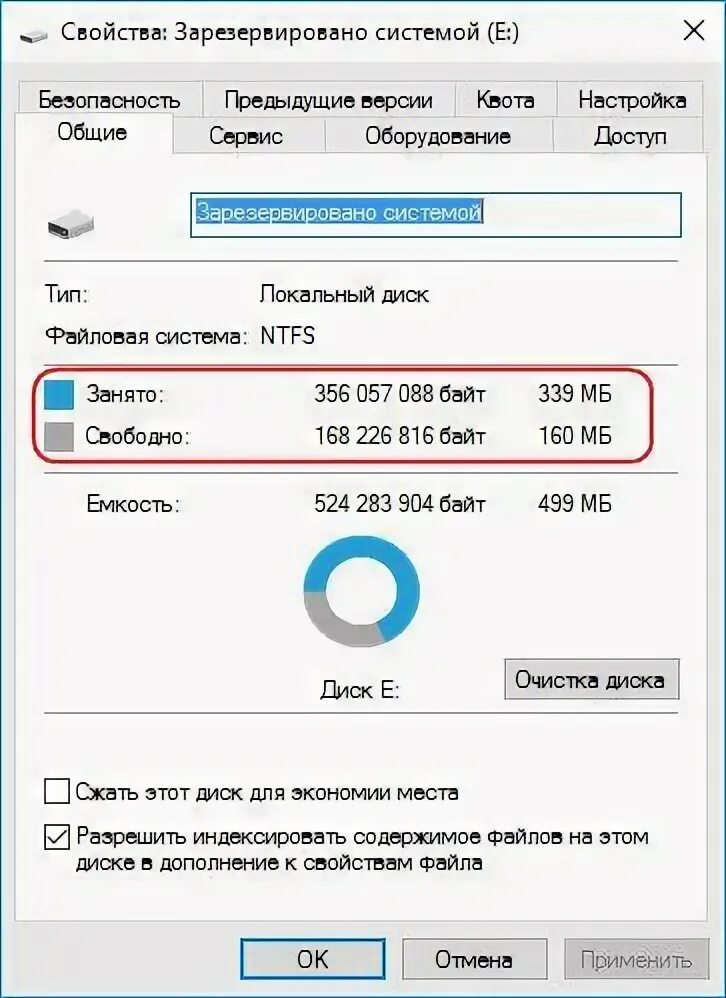
Task: Open the Оборудование tab
Action: (438, 136)
